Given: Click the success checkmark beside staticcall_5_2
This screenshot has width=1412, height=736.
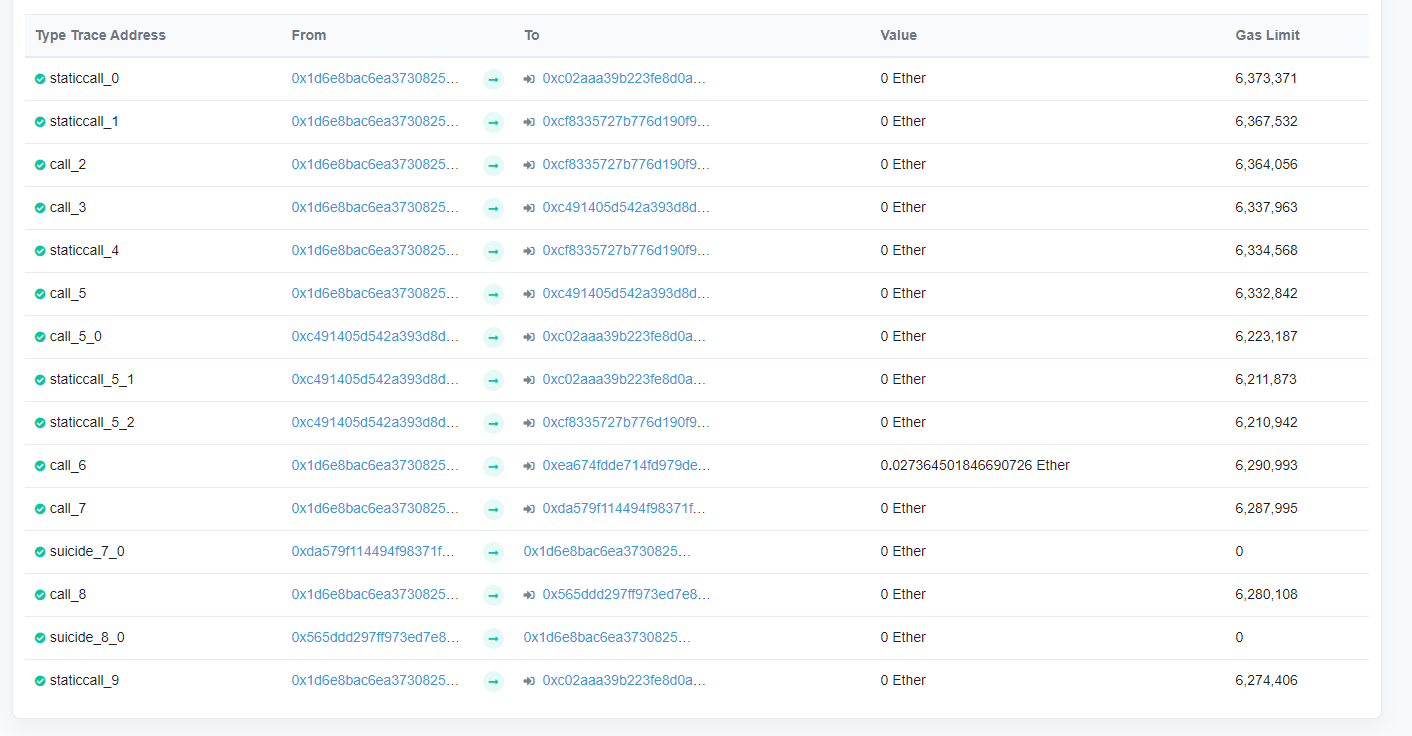Looking at the screenshot, I should 40,423.
